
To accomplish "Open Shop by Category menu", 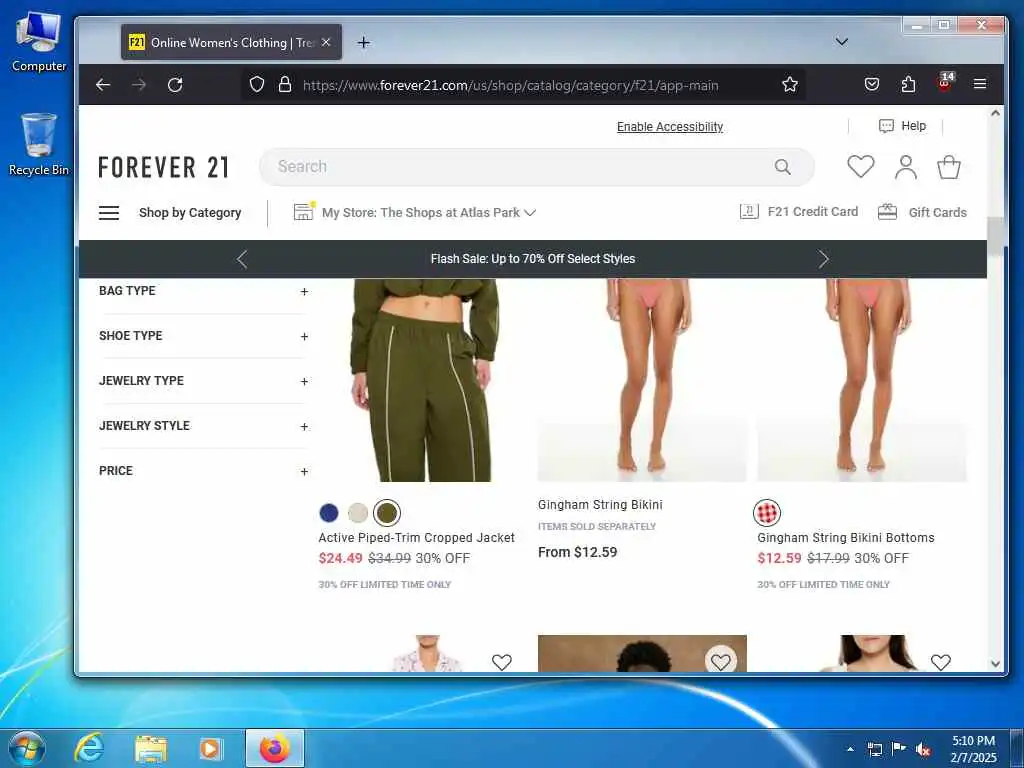I will [190, 213].
